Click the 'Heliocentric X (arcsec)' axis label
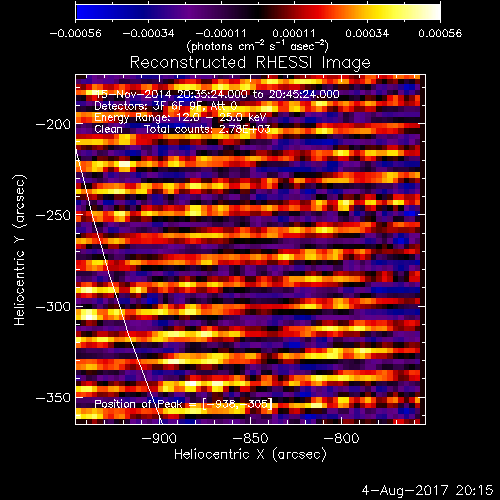 tap(250, 454)
